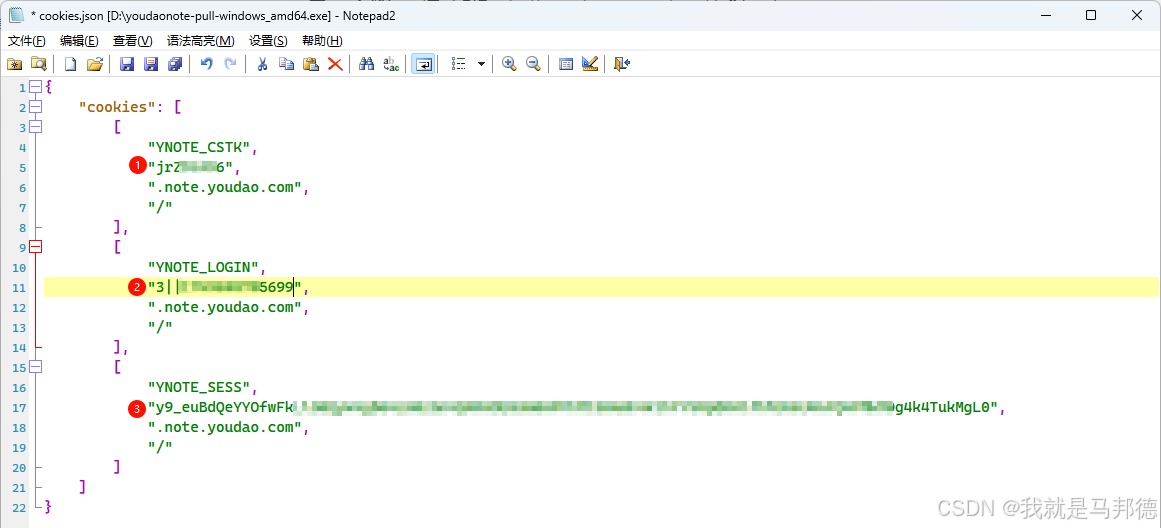Click the login value ending 5699

click(x=224, y=287)
